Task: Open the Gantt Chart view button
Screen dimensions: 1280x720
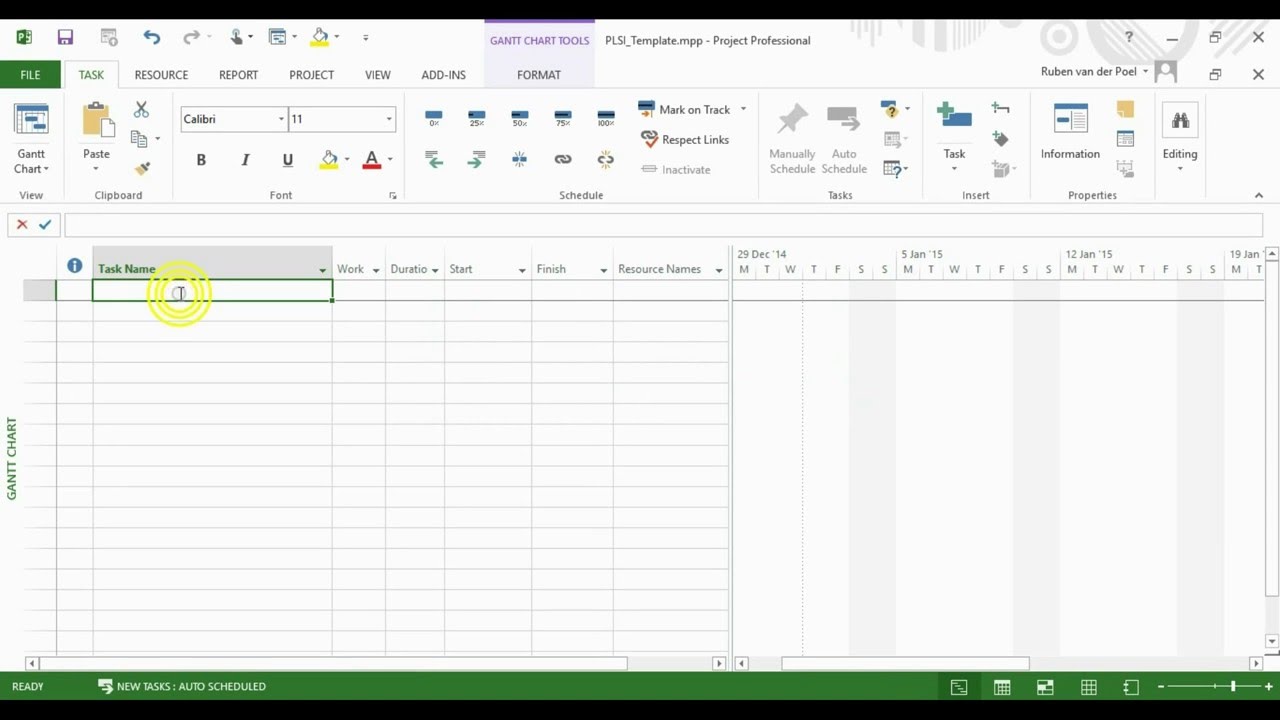Action: (31, 139)
